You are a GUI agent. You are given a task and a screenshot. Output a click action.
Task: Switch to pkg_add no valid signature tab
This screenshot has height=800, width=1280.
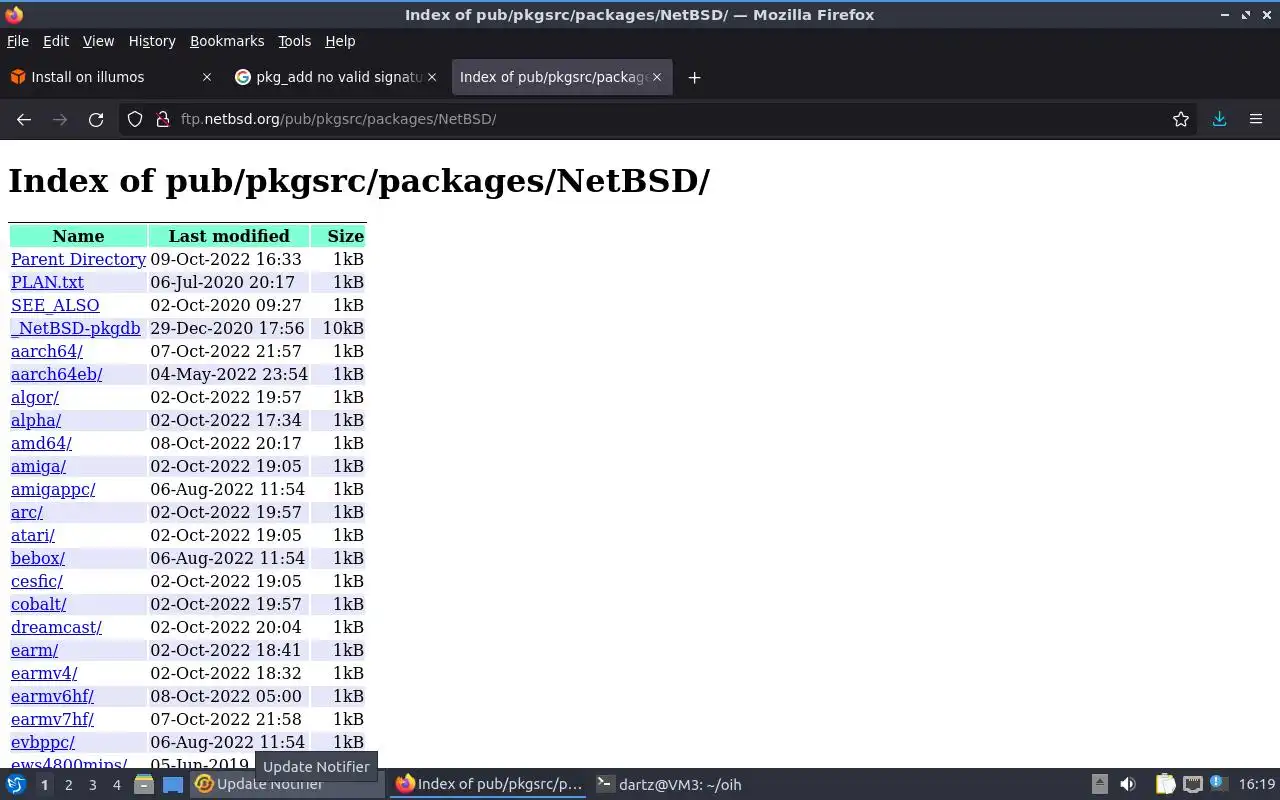(338, 77)
